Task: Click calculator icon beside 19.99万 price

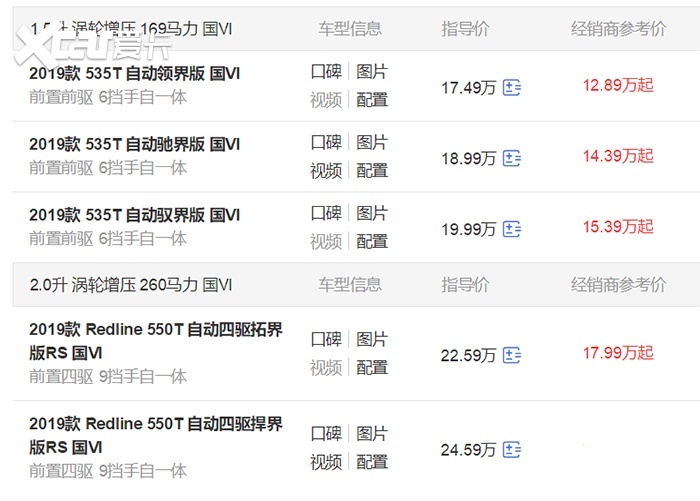Action: (512, 229)
